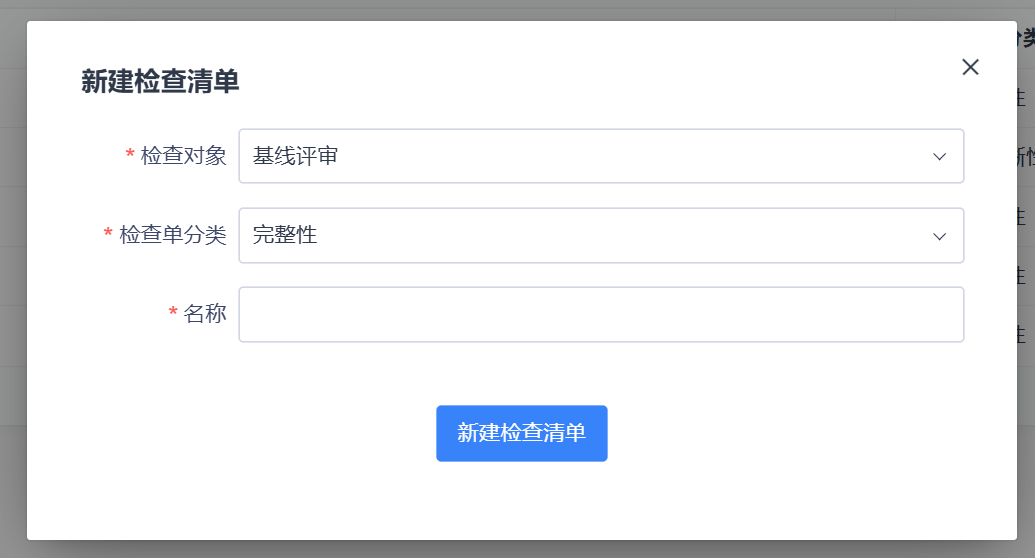The width and height of the screenshot is (1035, 558).
Task: Close the 新建检查清单 dialog
Action: pyautogui.click(x=970, y=67)
